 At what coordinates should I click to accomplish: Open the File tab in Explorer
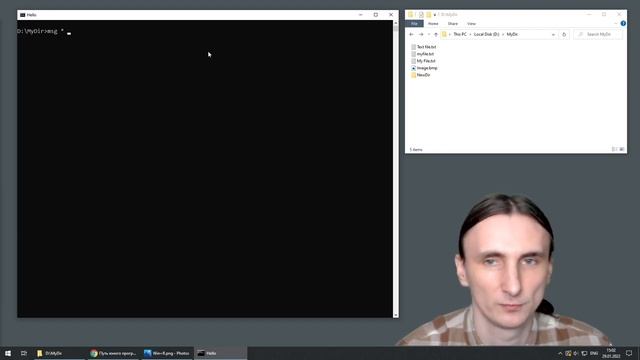click(x=414, y=24)
